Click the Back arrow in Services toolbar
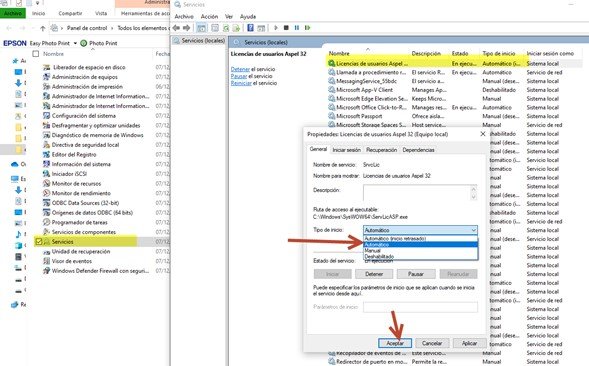The image size is (589, 366). (x=176, y=28)
